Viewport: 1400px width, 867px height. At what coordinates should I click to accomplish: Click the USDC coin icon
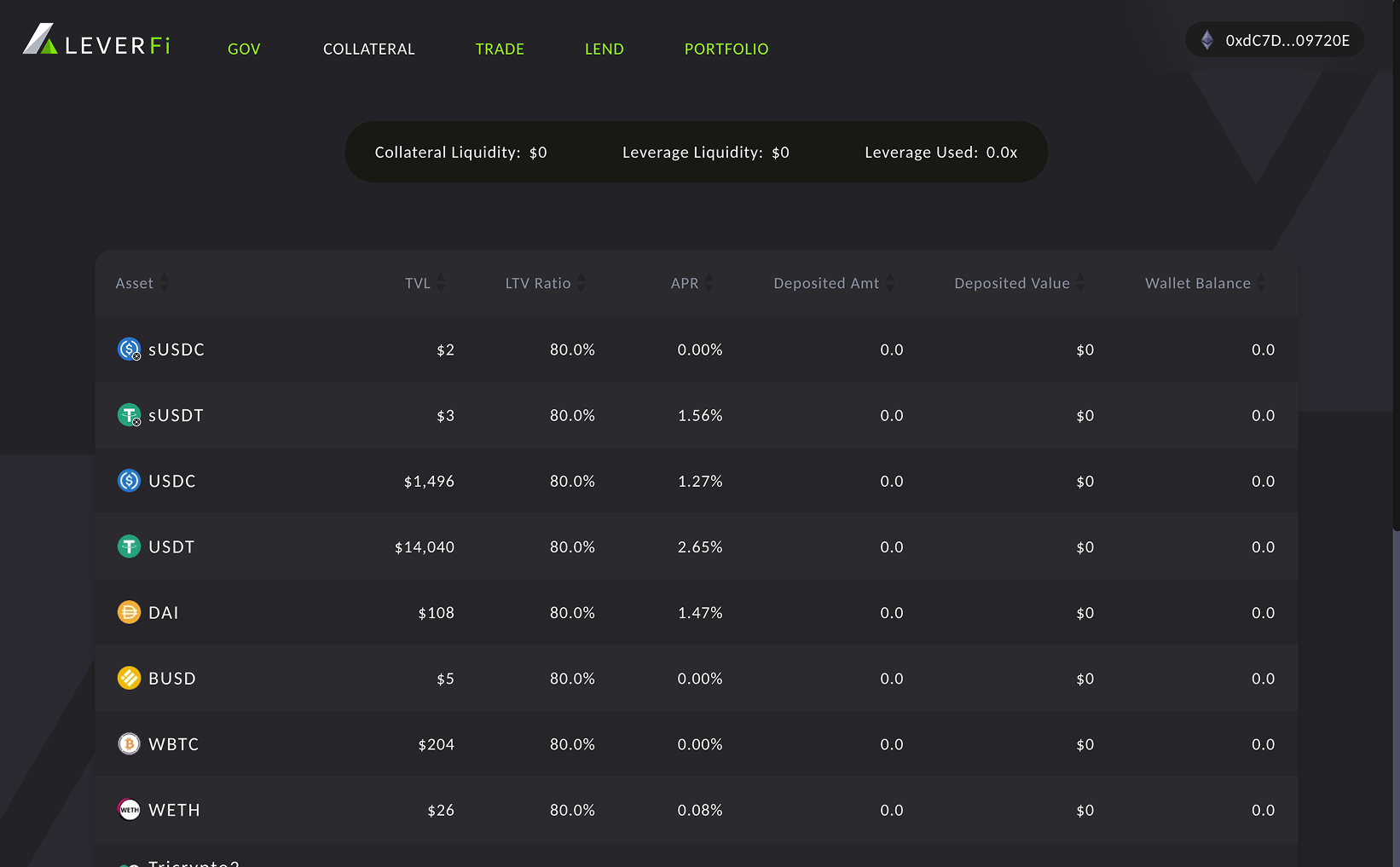pyautogui.click(x=129, y=481)
